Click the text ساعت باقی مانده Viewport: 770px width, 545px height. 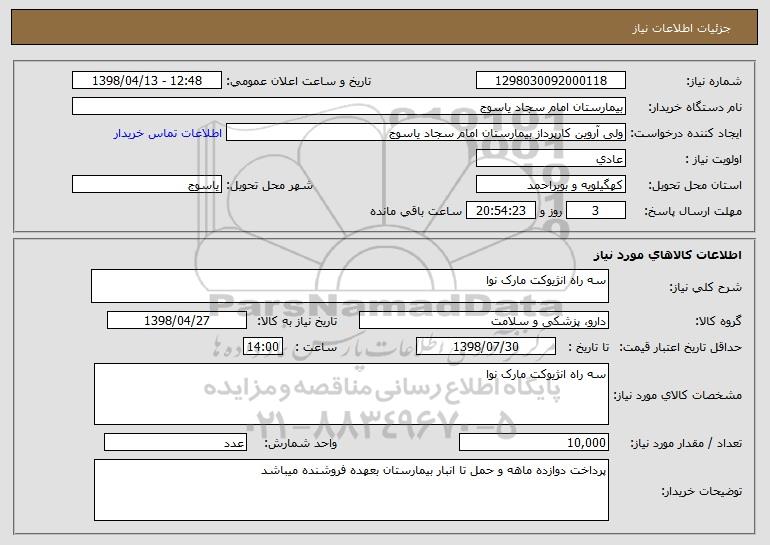click(x=415, y=212)
